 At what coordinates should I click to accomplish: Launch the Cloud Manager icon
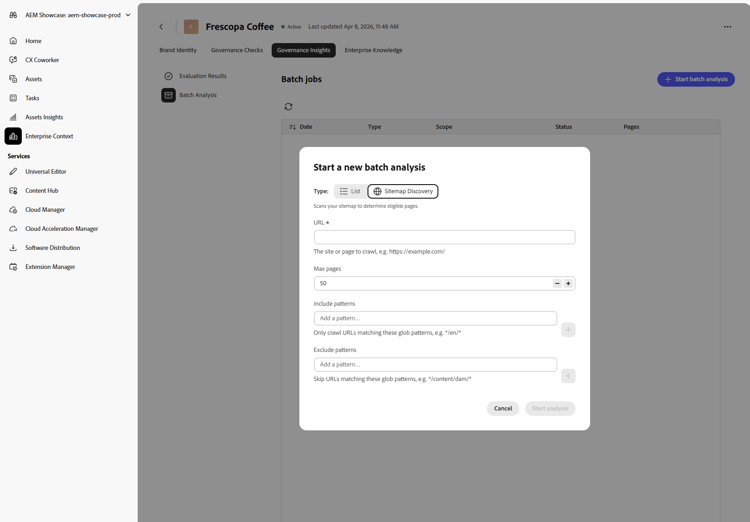pos(13,210)
